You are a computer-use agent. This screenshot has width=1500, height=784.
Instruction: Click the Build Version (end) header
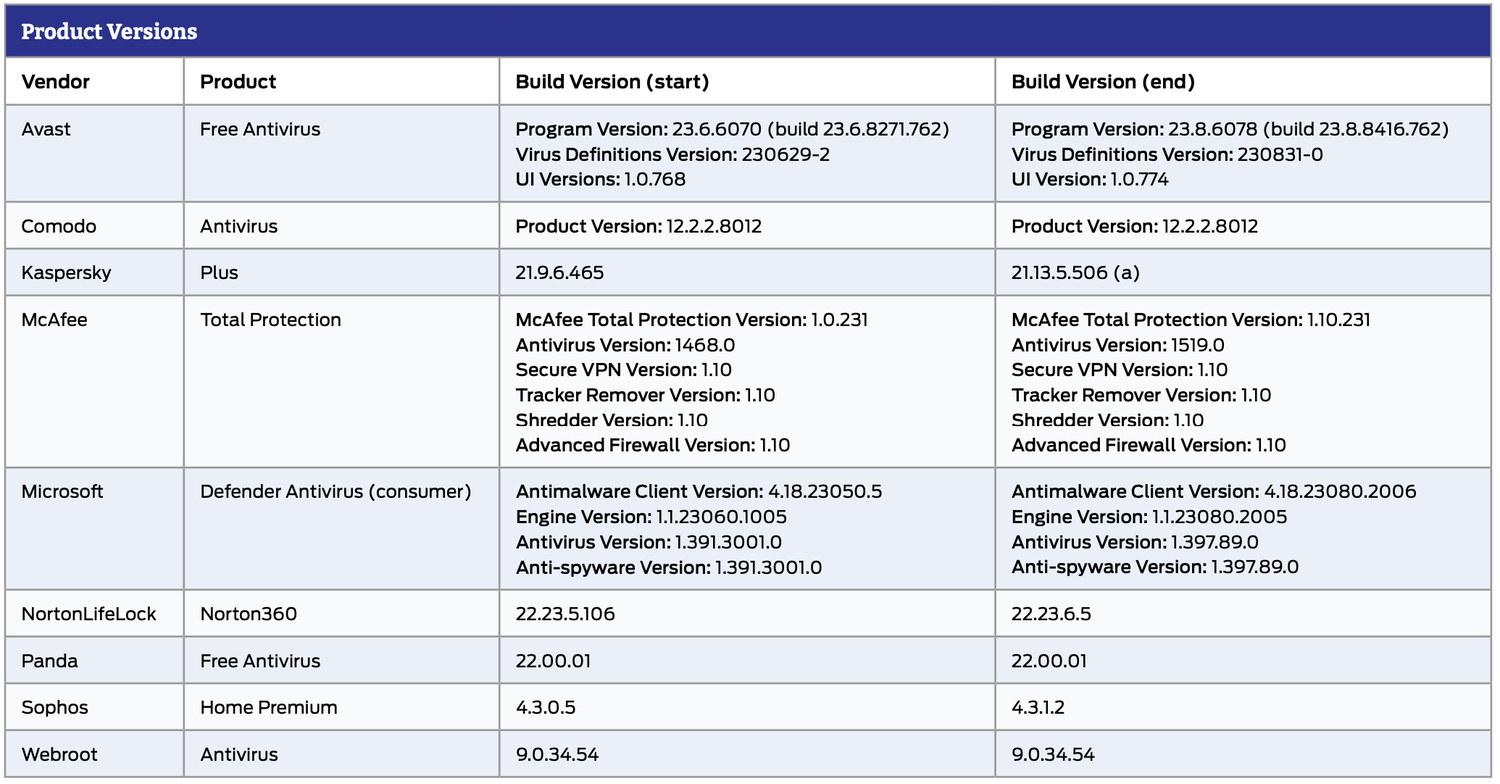coord(1103,82)
